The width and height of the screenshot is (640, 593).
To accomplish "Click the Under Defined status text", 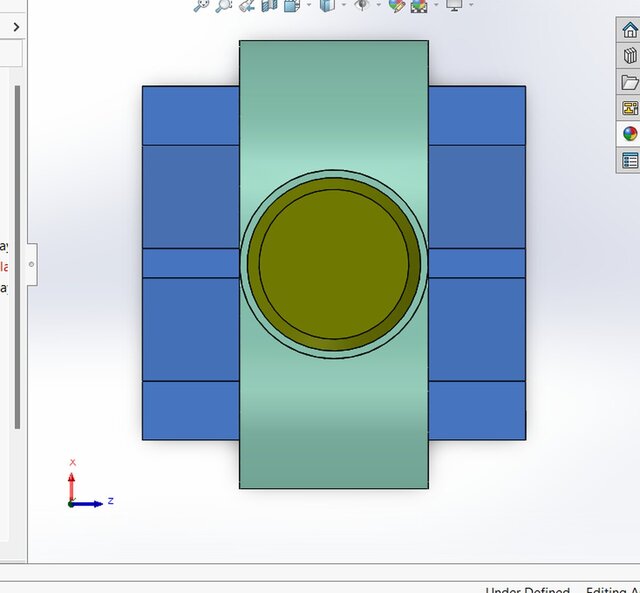I will point(527,590).
